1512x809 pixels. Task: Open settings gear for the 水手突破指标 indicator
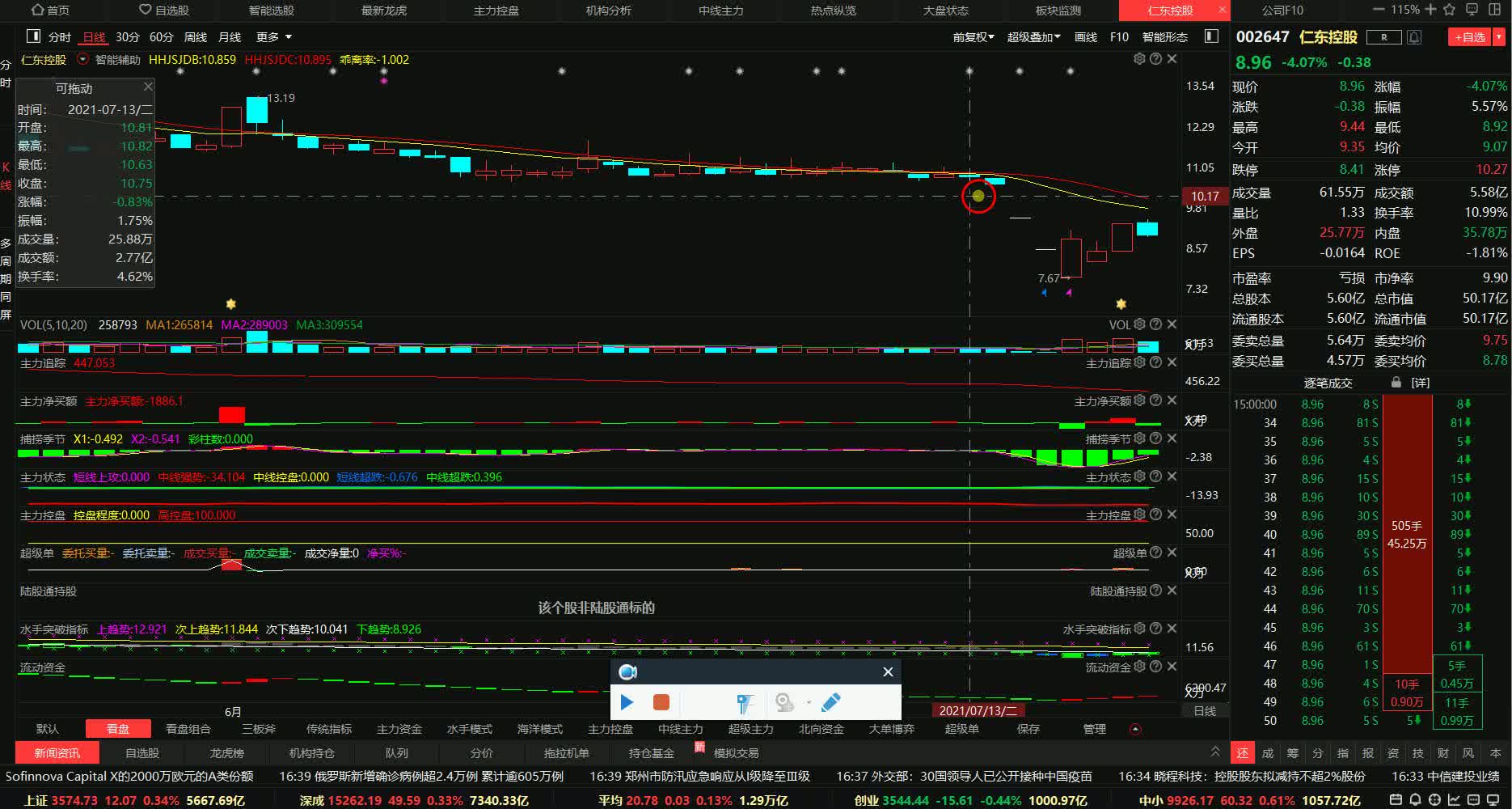click(1139, 629)
